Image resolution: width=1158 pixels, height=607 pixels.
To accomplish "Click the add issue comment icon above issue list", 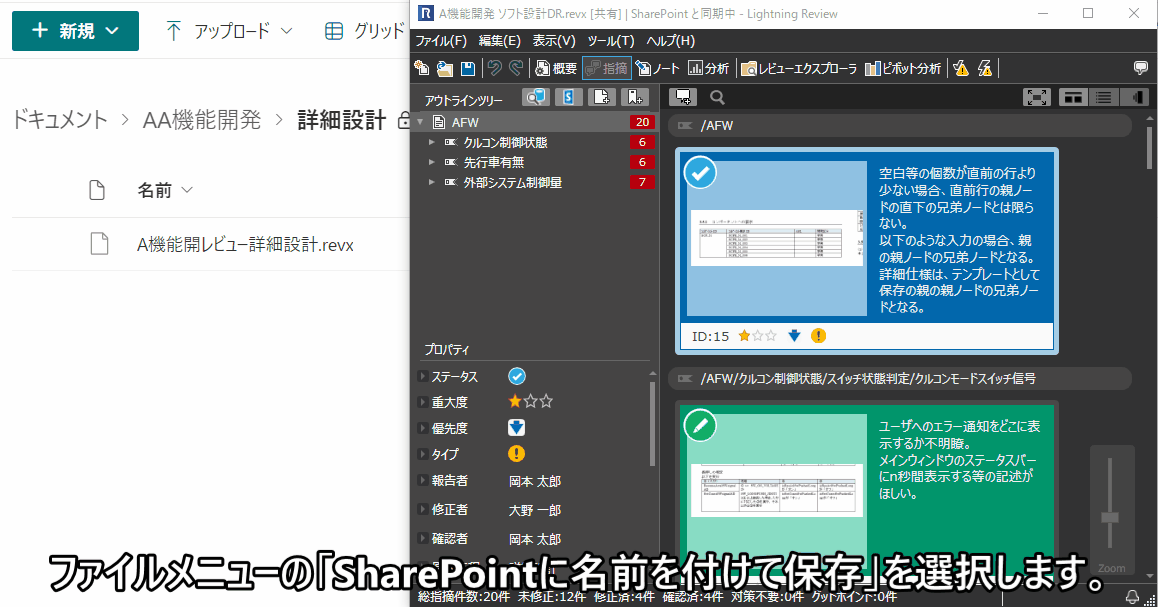I will [x=682, y=97].
